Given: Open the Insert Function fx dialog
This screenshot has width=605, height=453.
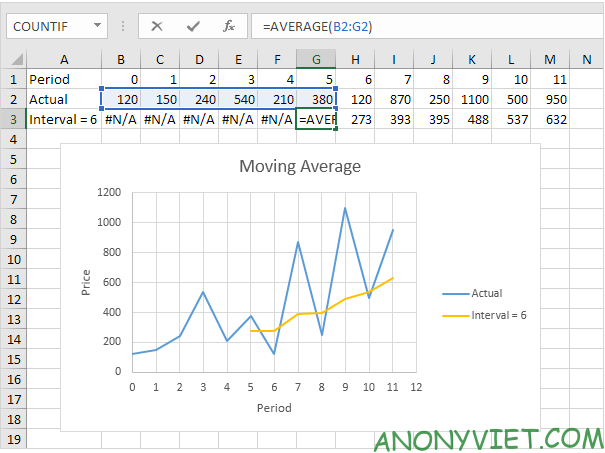Looking at the screenshot, I should (228, 26).
